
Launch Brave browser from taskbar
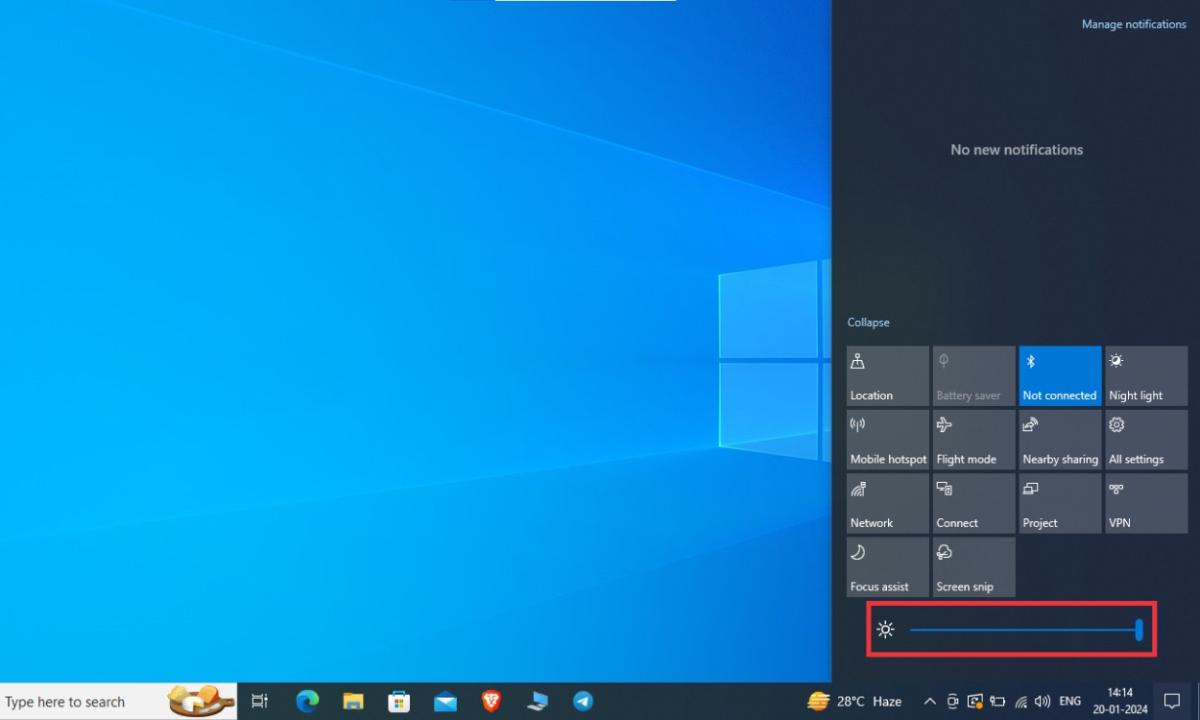point(491,701)
